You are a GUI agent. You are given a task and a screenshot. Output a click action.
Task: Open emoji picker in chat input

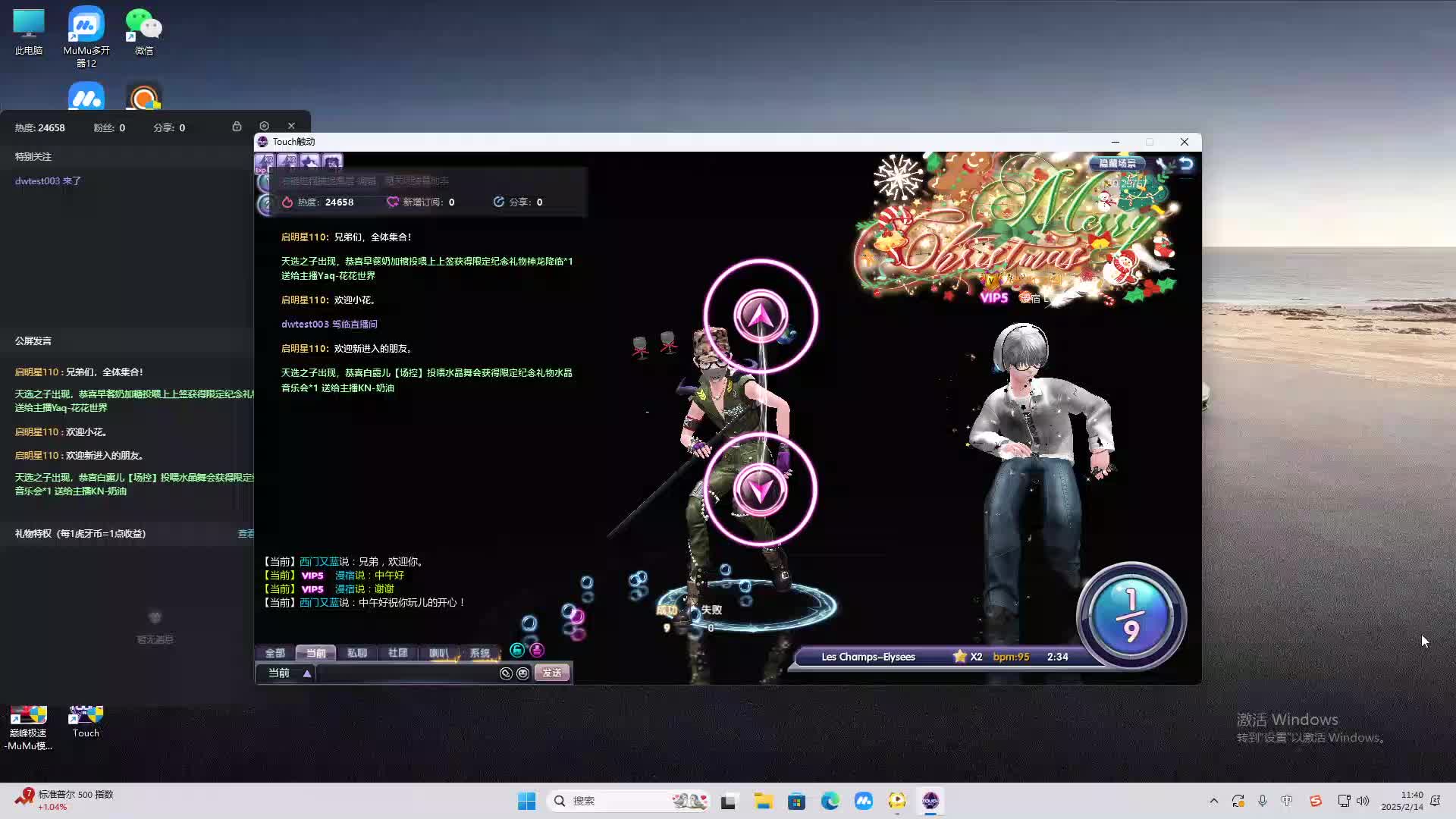[x=522, y=673]
